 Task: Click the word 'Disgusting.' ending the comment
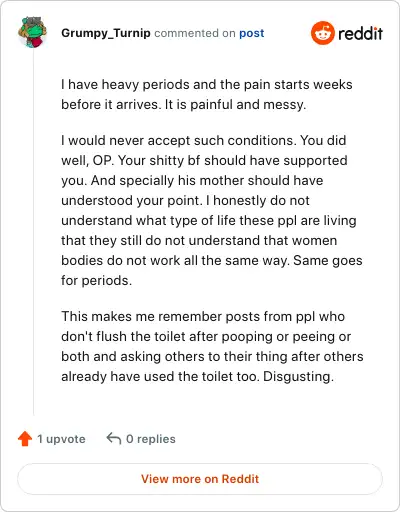(x=298, y=377)
